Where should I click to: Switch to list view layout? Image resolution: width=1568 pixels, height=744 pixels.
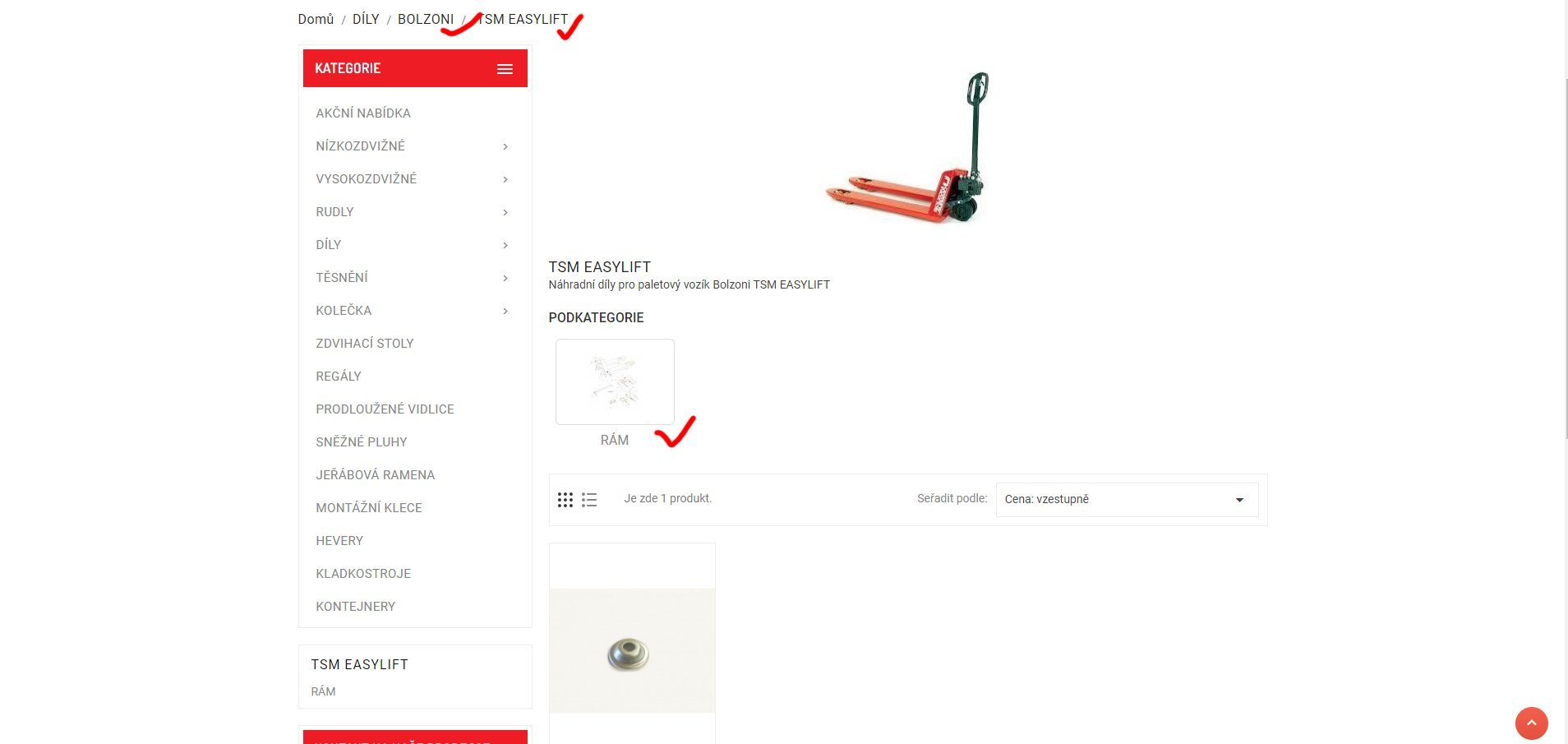tap(589, 500)
